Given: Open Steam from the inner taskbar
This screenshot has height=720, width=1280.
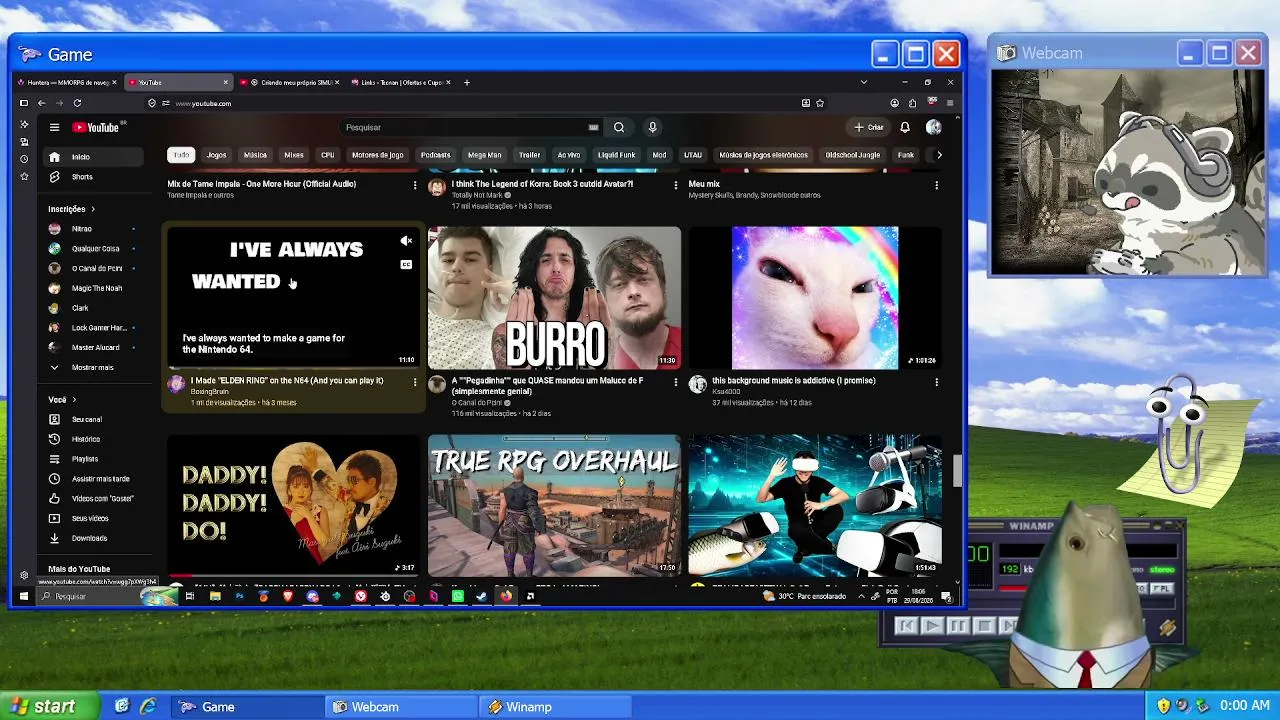Looking at the screenshot, I should [x=482, y=596].
